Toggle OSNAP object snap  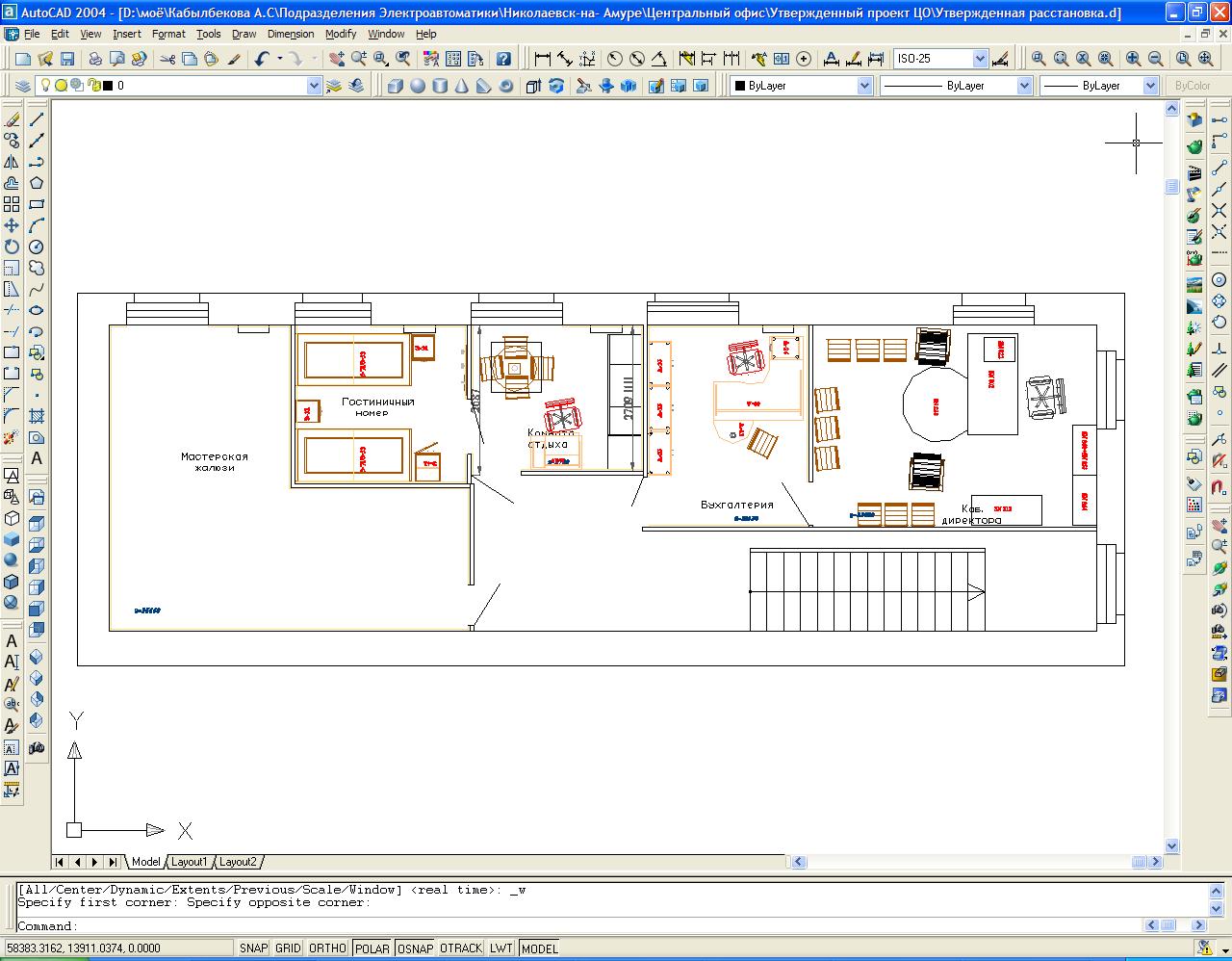[x=415, y=948]
